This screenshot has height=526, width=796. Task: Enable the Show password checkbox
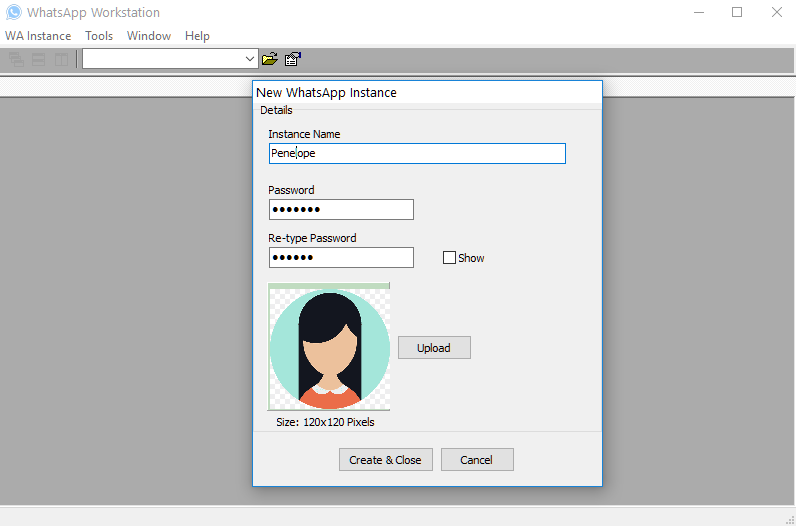tap(449, 258)
